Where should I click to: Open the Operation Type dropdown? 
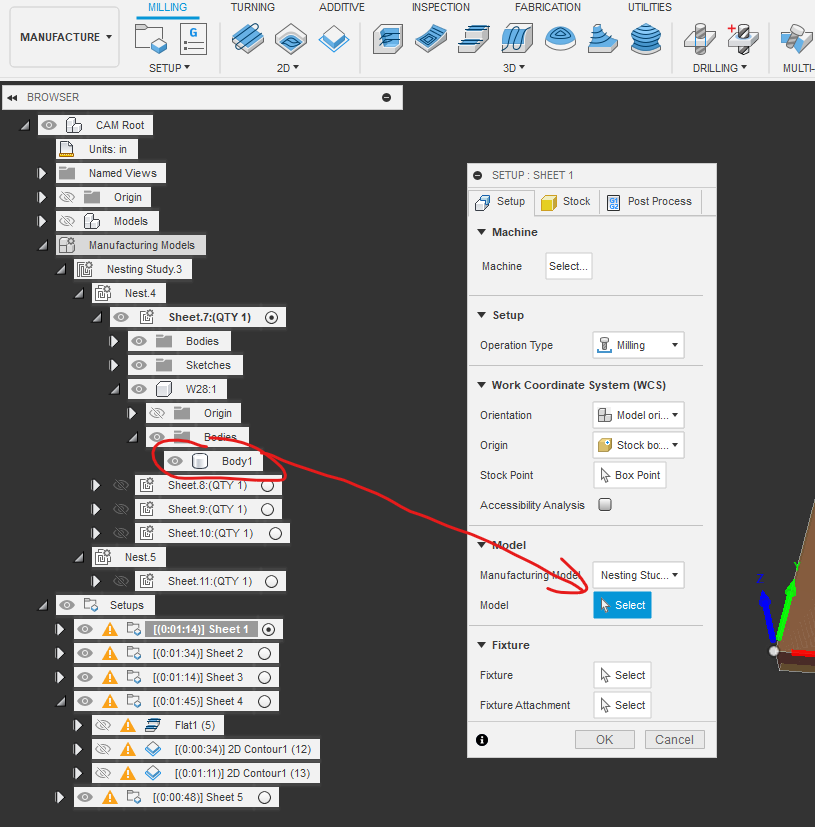(638, 344)
